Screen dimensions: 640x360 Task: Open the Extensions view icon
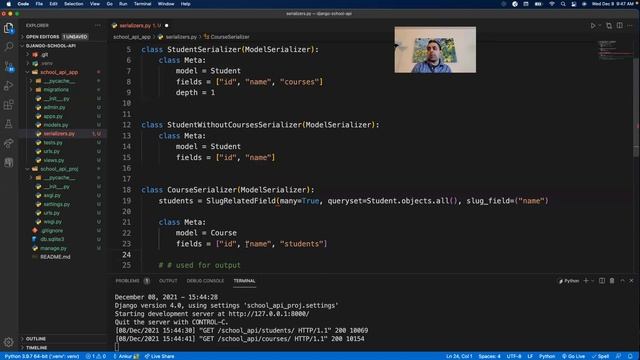(9, 105)
